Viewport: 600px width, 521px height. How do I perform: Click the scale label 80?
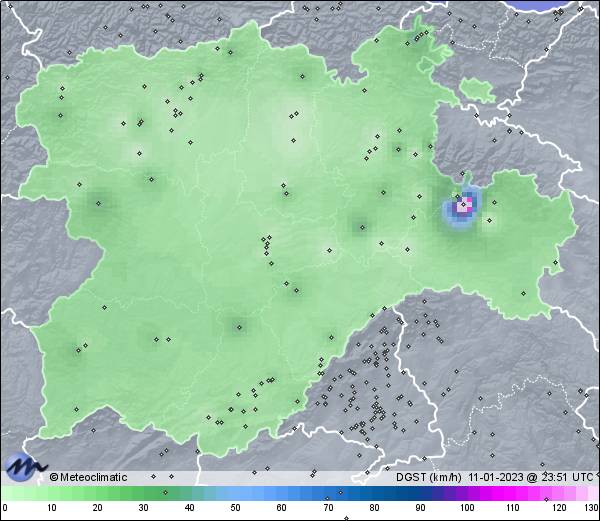[x=374, y=508]
